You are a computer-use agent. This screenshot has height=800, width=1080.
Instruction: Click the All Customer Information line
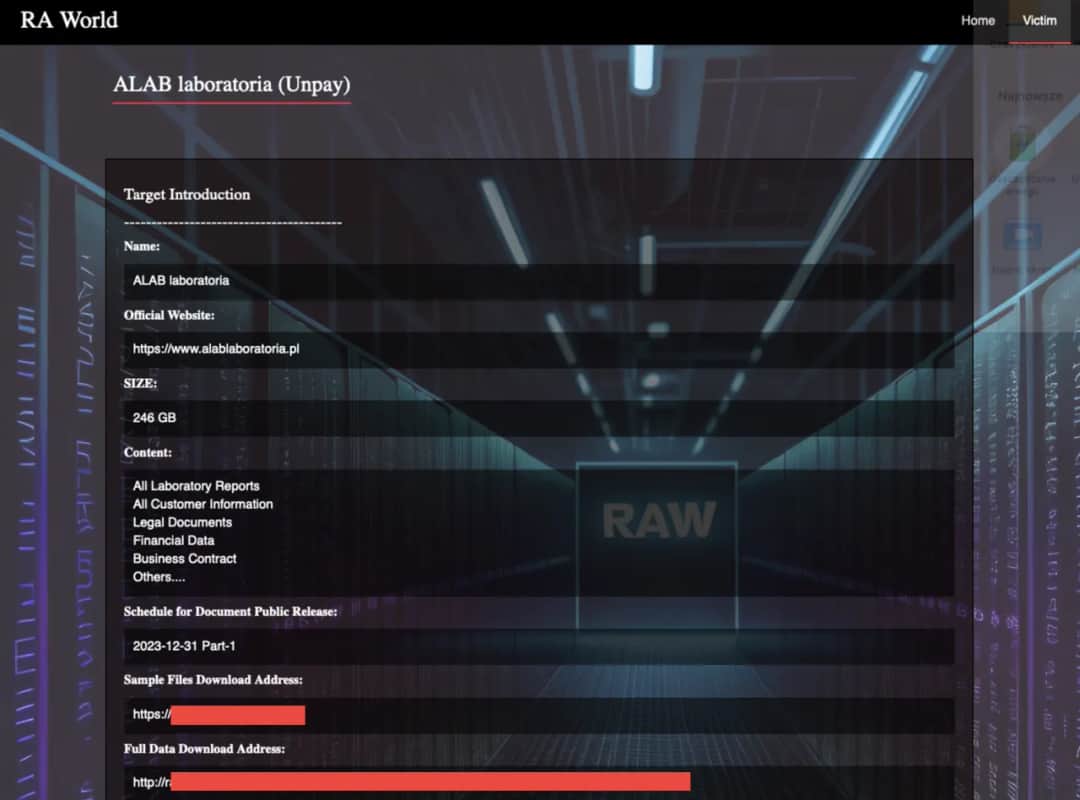point(203,504)
